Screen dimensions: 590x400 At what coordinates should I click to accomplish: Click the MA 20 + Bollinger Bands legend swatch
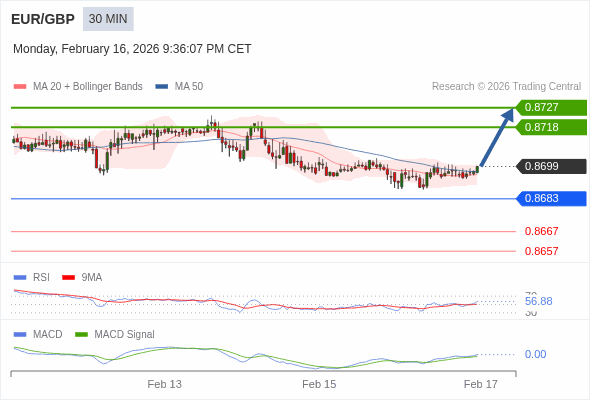click(20, 87)
